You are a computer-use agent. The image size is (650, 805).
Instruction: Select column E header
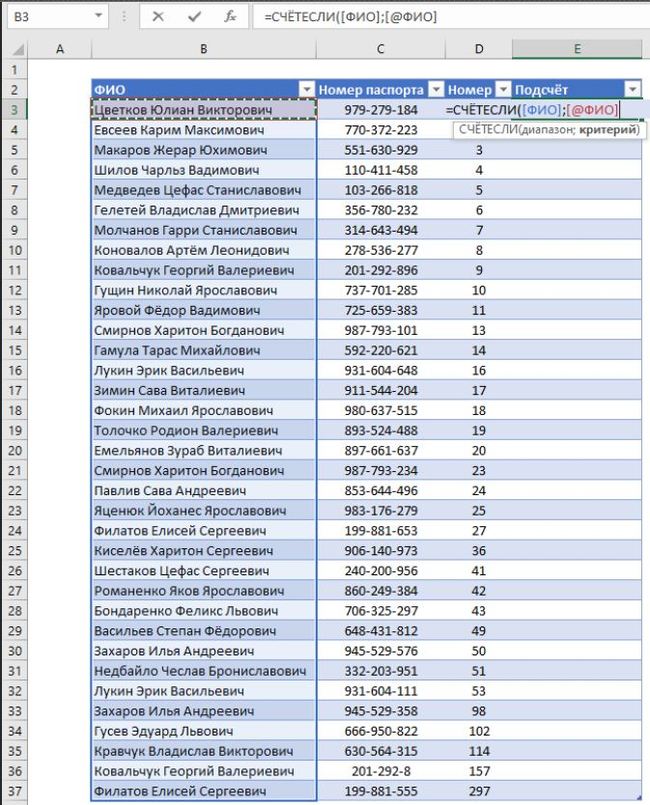pyautogui.click(x=577, y=49)
